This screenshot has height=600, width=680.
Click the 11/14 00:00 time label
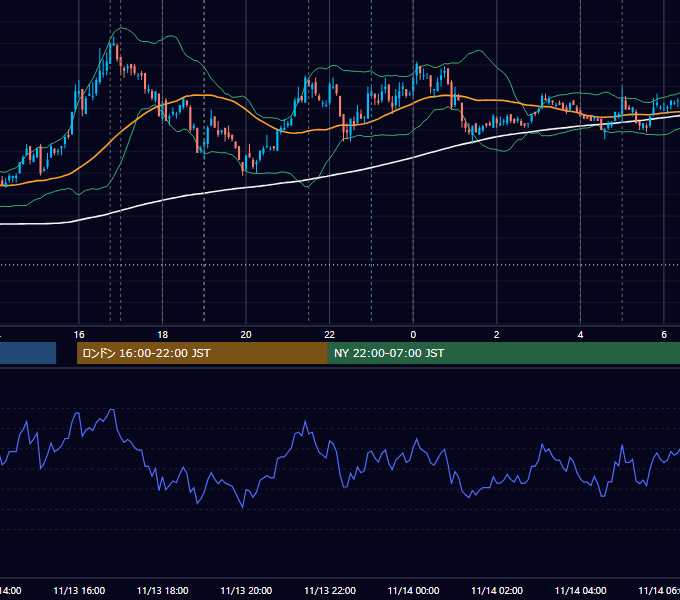pos(413,591)
